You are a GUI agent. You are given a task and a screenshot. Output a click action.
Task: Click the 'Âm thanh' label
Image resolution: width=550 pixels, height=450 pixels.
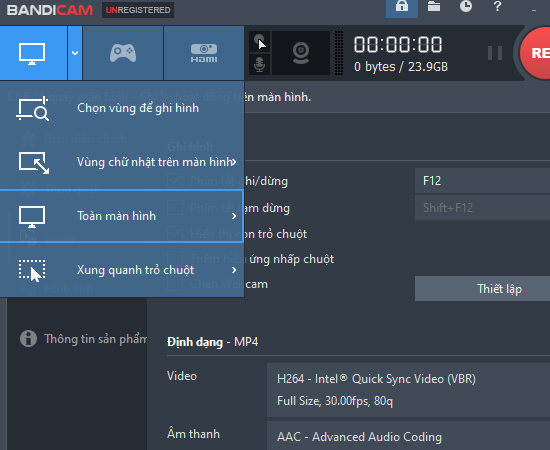click(193, 434)
